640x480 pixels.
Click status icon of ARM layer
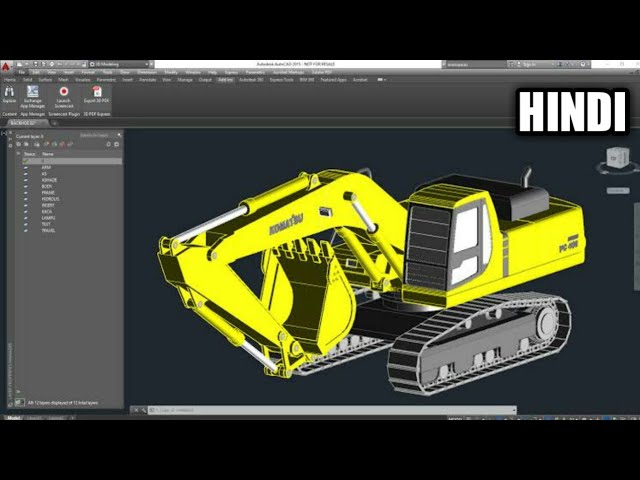point(26,167)
